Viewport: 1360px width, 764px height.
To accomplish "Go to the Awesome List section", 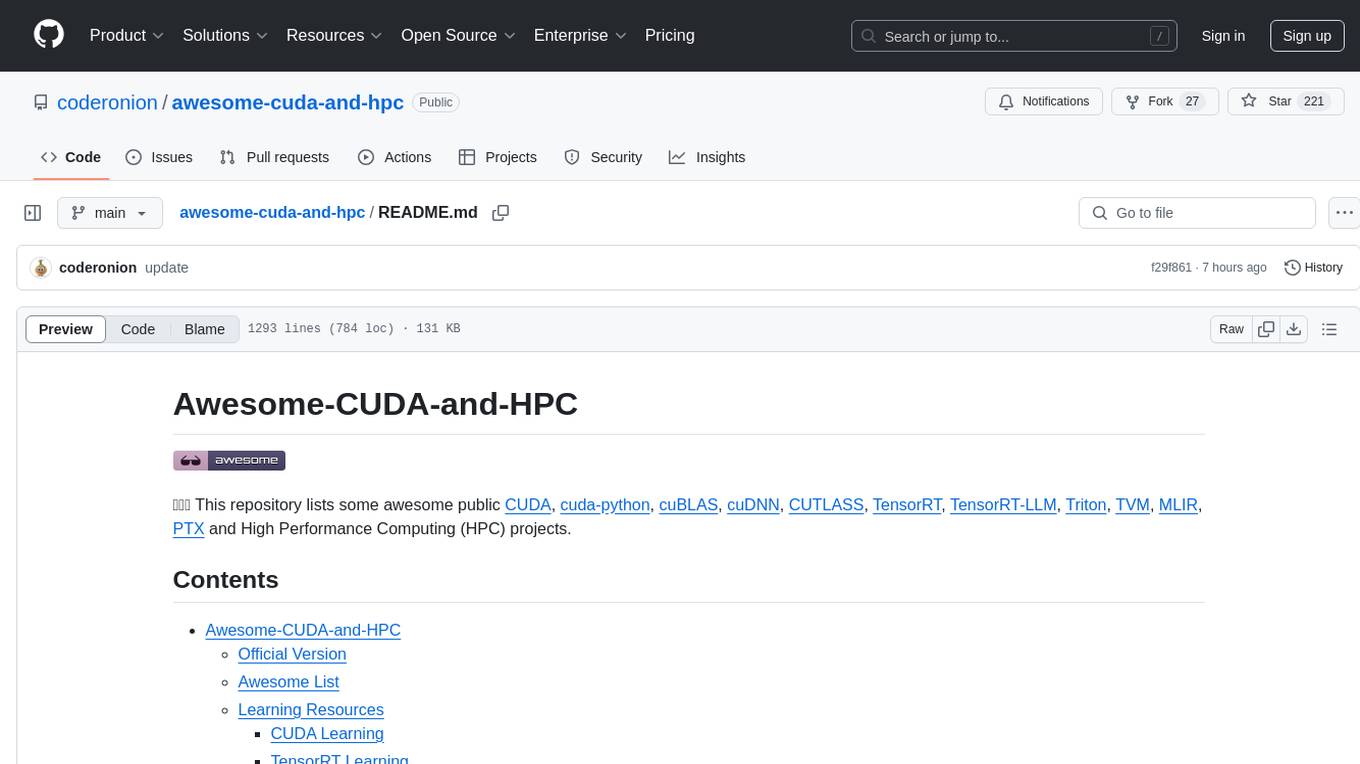I will (288, 682).
